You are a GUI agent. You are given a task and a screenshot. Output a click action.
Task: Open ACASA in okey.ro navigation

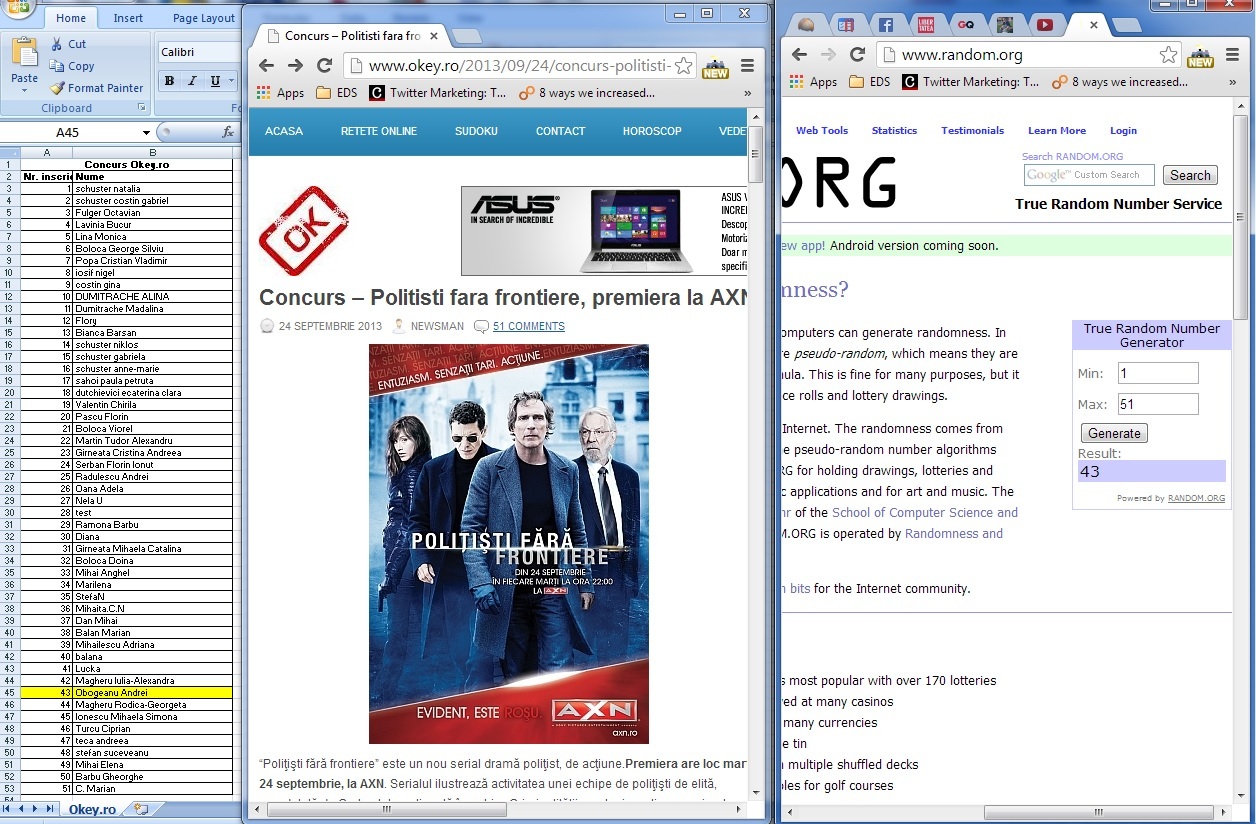click(x=284, y=131)
